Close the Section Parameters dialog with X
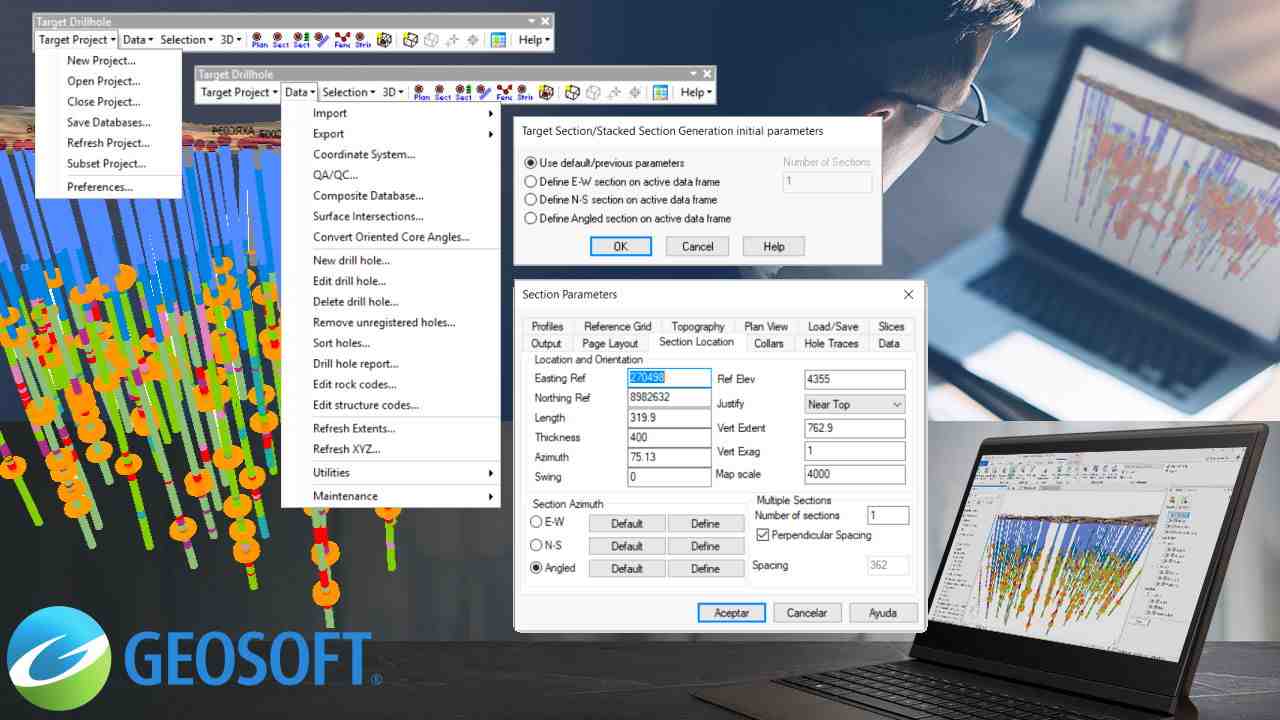 908,294
